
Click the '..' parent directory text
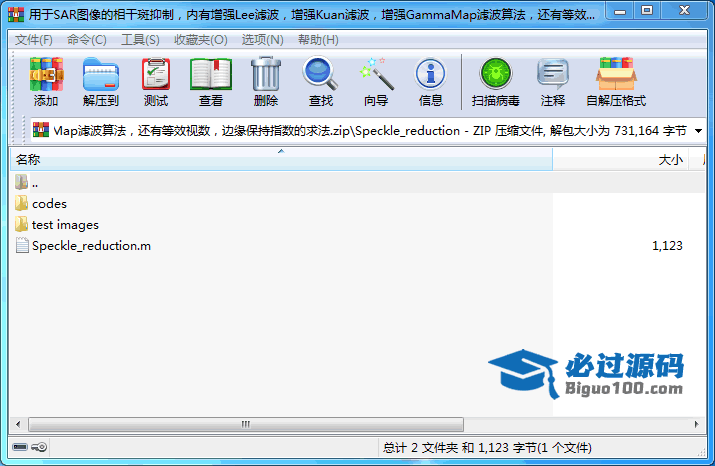[x=35, y=184]
